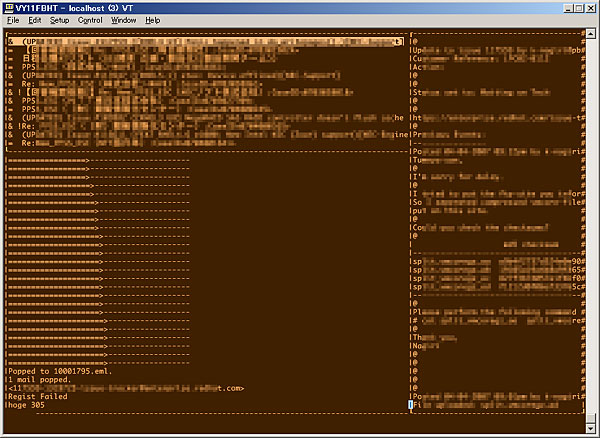Open the Window menu

click(124, 20)
